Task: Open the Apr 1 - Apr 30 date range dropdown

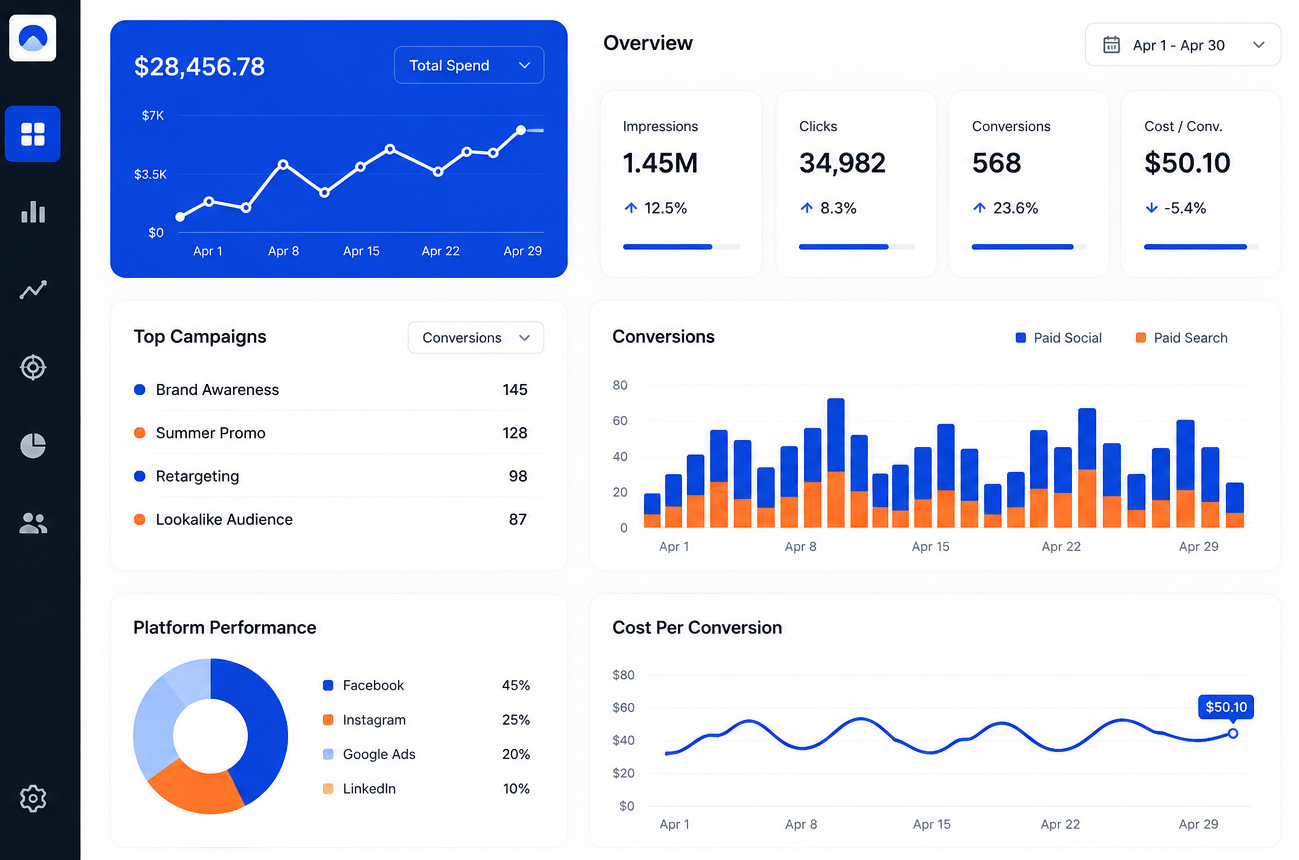Action: point(1183,45)
